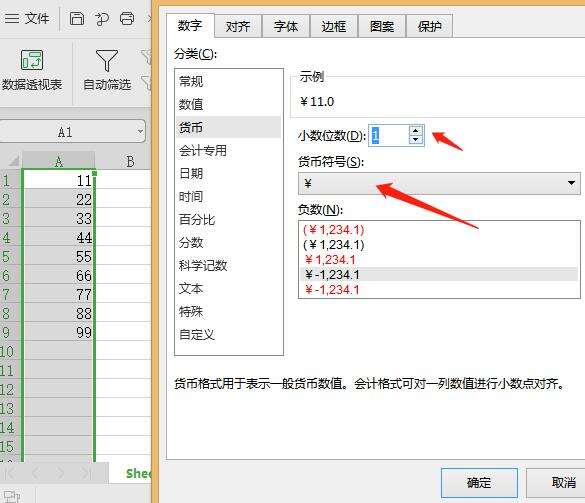The width and height of the screenshot is (585, 503).
Task: Select red ¥1,234.1 negative format
Action: [x=330, y=260]
